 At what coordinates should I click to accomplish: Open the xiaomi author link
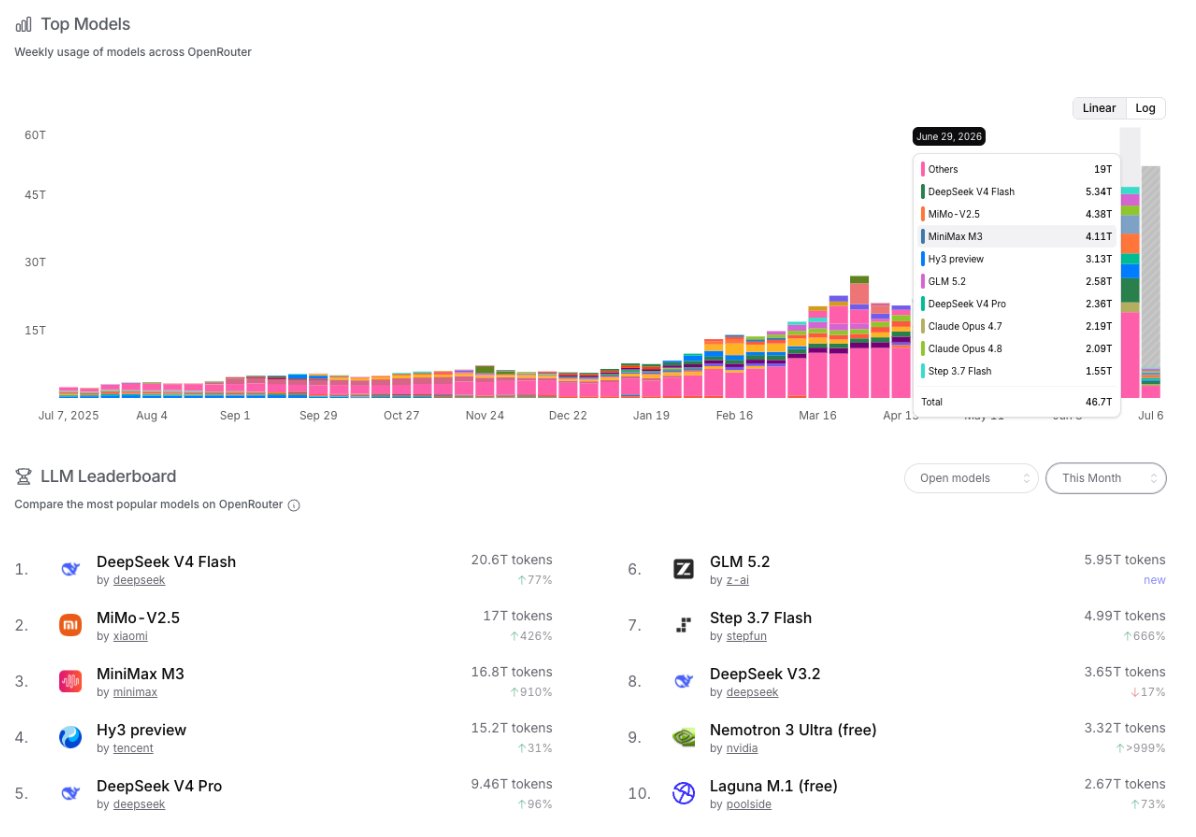click(130, 636)
